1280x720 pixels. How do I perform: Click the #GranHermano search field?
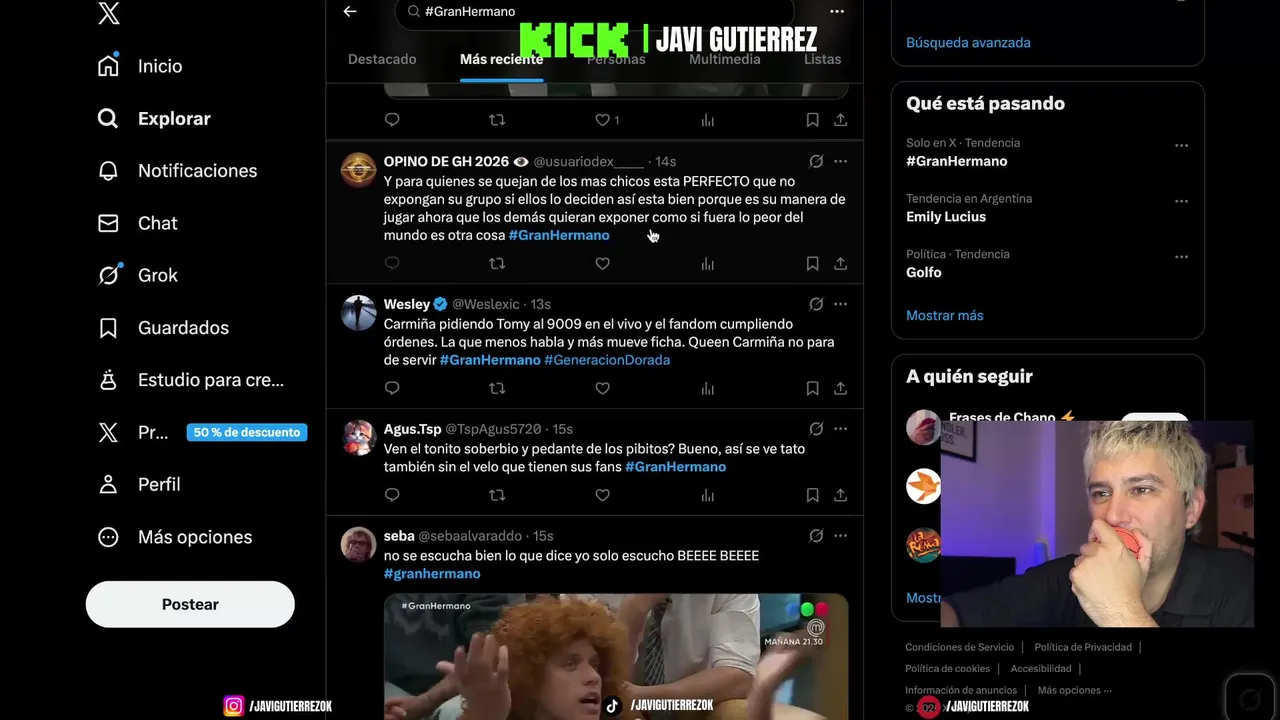click(x=594, y=12)
